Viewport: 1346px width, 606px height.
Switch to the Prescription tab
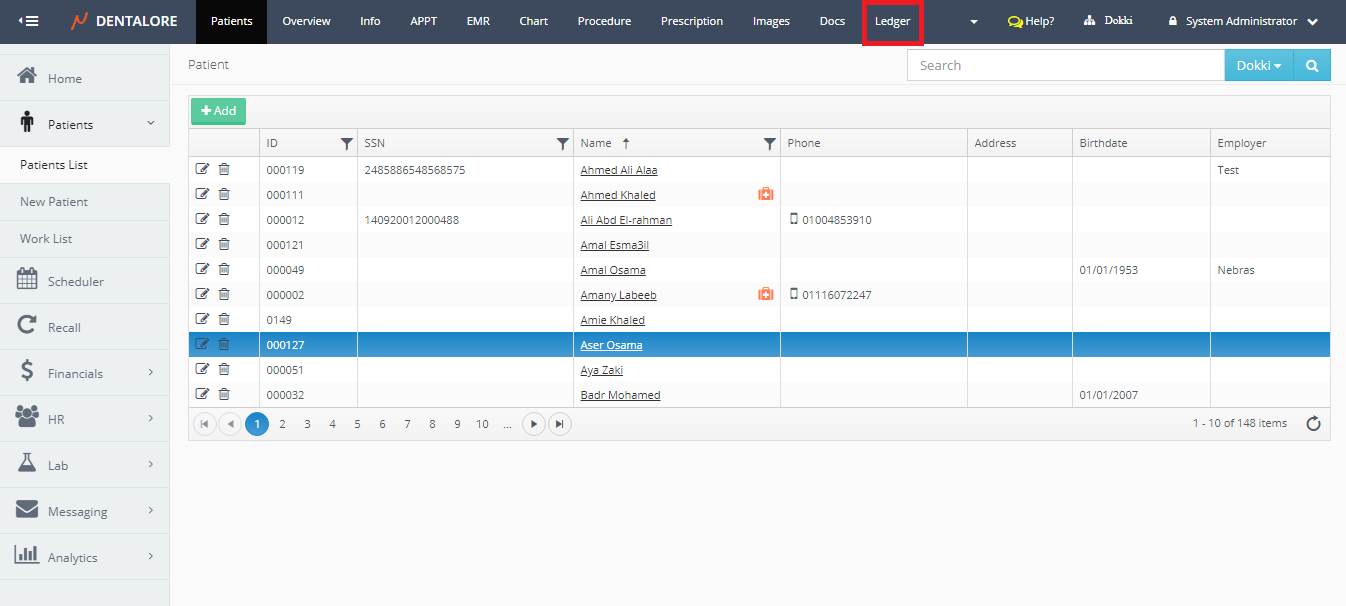[x=691, y=21]
